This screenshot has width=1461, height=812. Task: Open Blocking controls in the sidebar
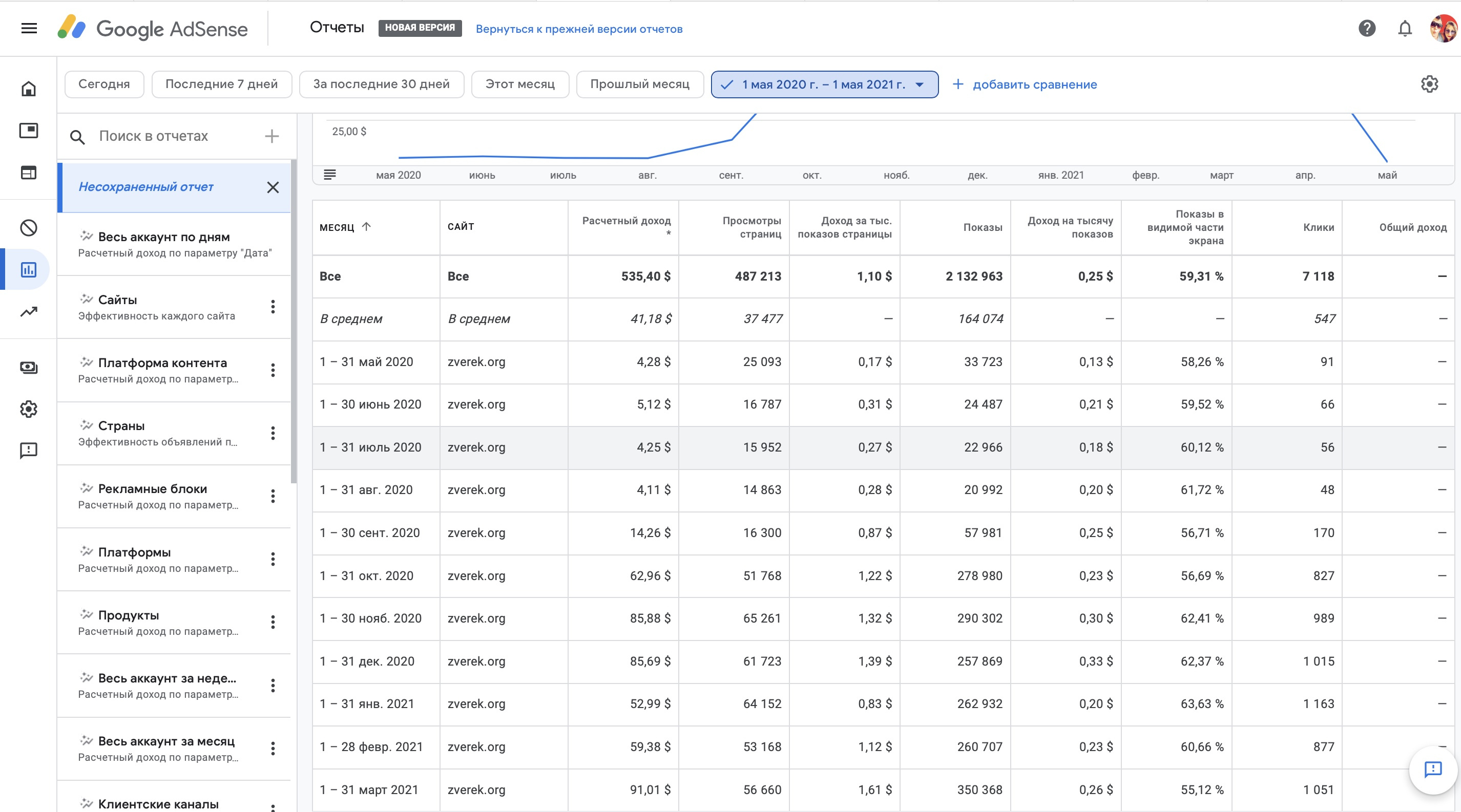(29, 228)
